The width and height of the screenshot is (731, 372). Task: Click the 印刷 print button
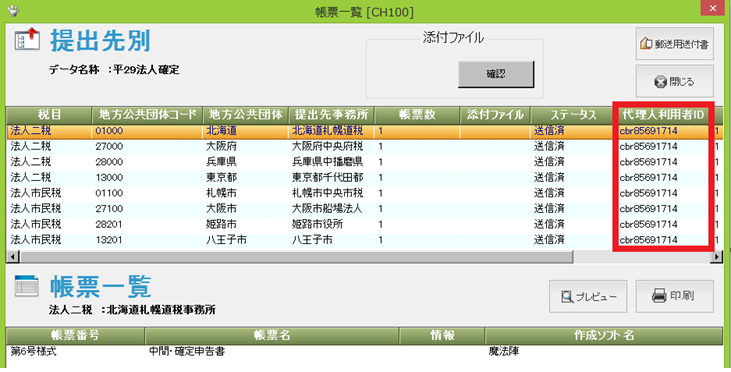[x=675, y=296]
